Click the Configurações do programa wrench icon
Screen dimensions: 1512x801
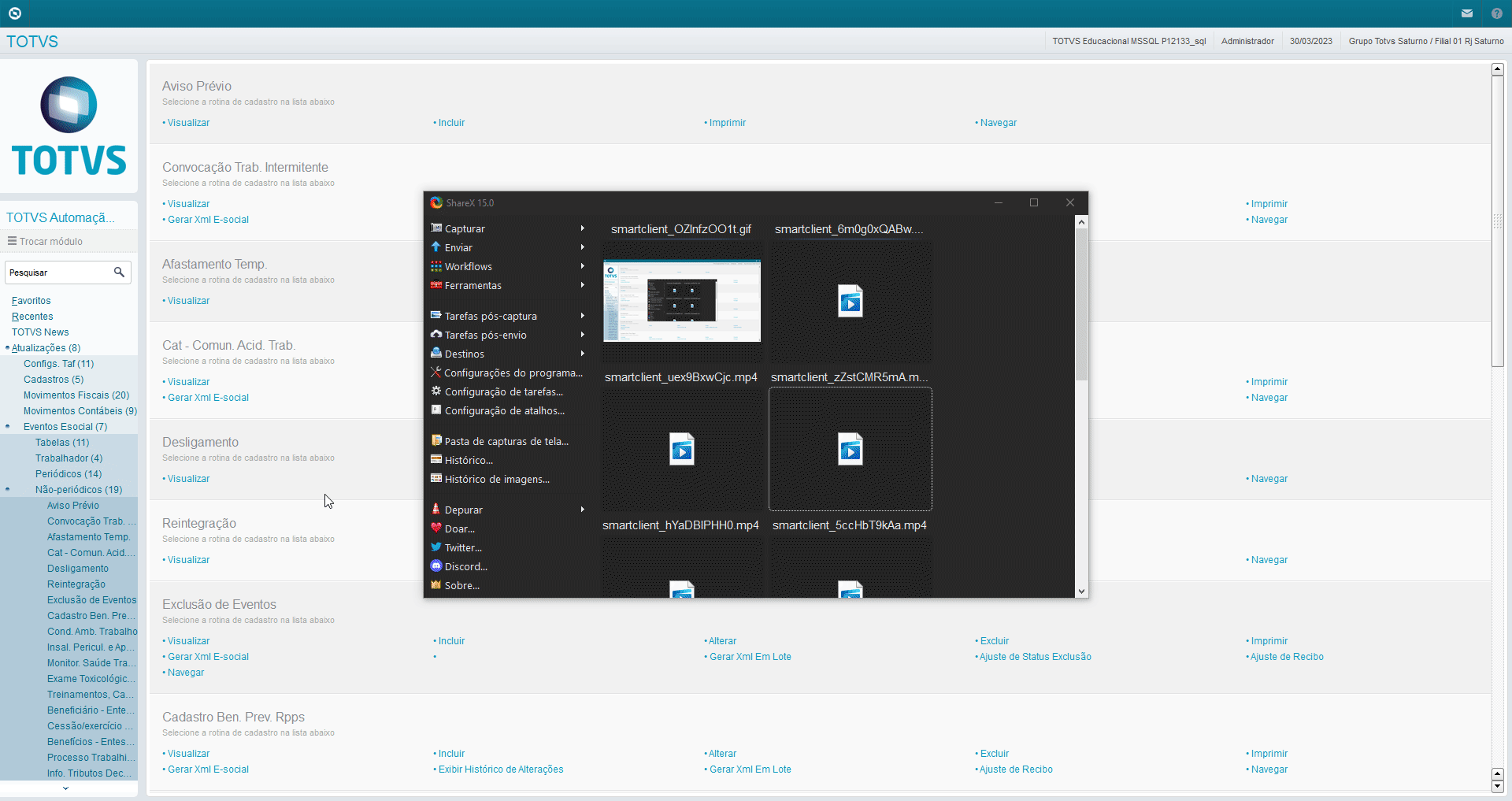coord(435,372)
